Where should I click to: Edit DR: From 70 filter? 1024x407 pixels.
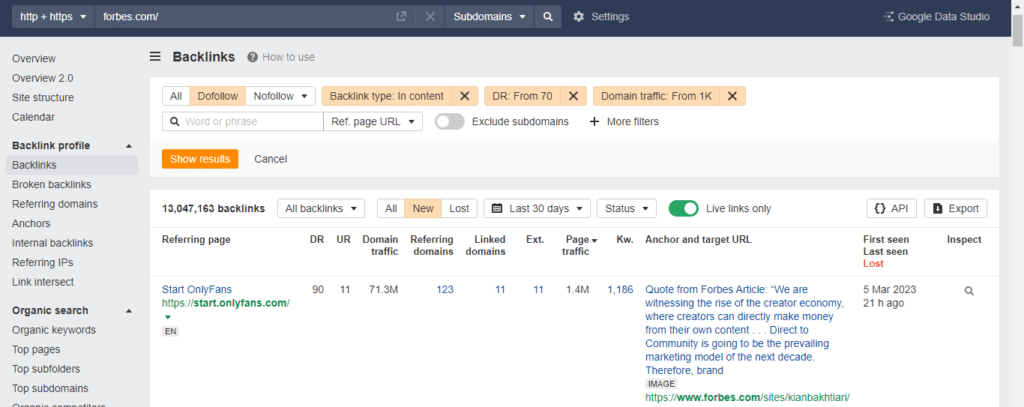click(x=522, y=96)
